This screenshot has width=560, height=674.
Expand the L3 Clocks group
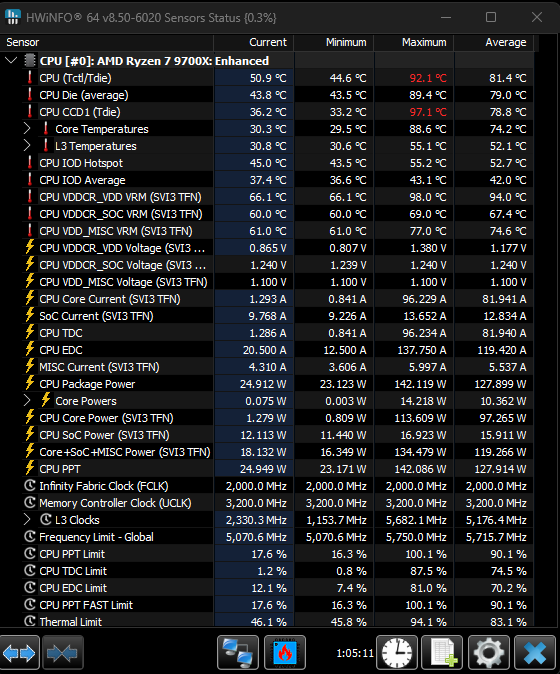pyautogui.click(x=27, y=520)
